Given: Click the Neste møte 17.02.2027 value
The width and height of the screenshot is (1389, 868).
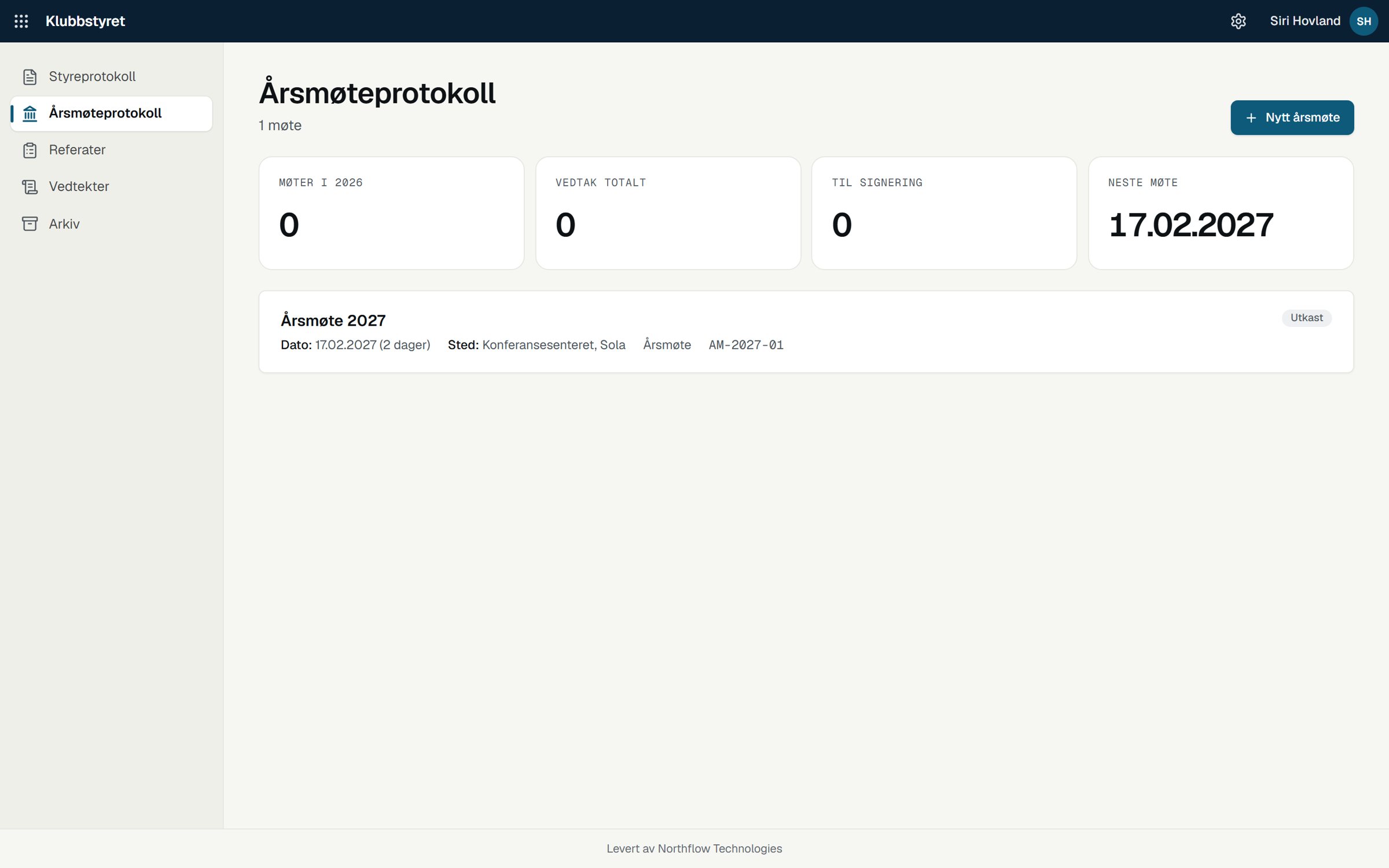Looking at the screenshot, I should pos(1191,225).
